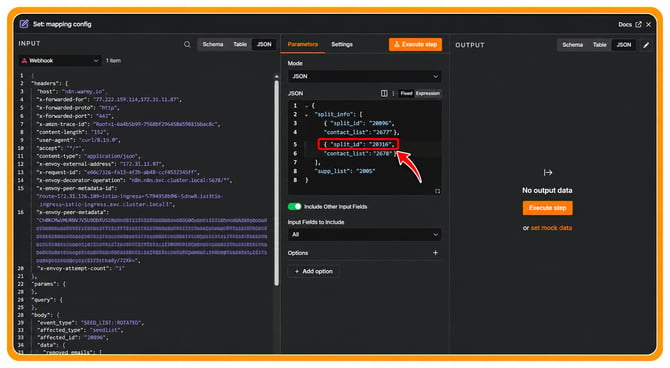
Task: Open JSON field side-panel icon
Action: click(384, 93)
